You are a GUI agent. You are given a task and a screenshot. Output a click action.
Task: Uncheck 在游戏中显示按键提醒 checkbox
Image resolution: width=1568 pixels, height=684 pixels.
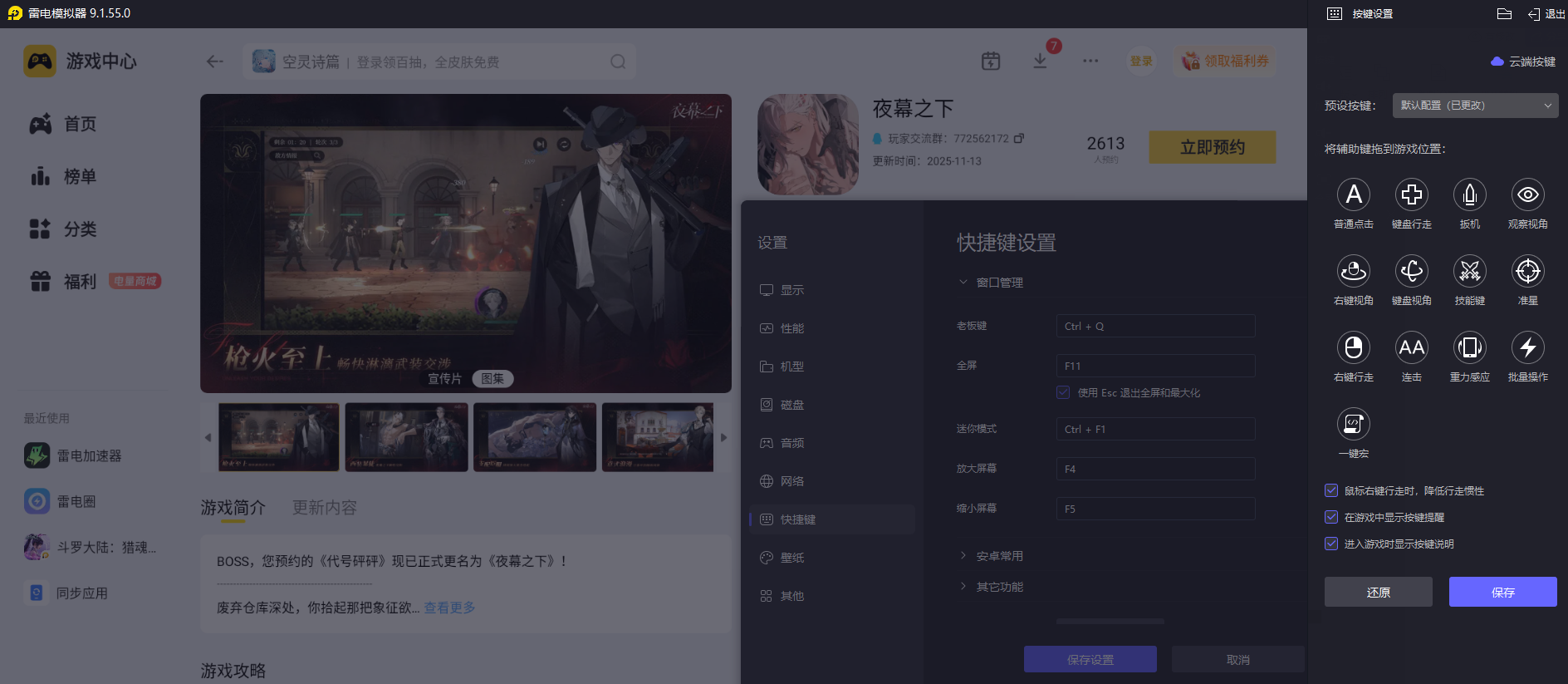1331,518
